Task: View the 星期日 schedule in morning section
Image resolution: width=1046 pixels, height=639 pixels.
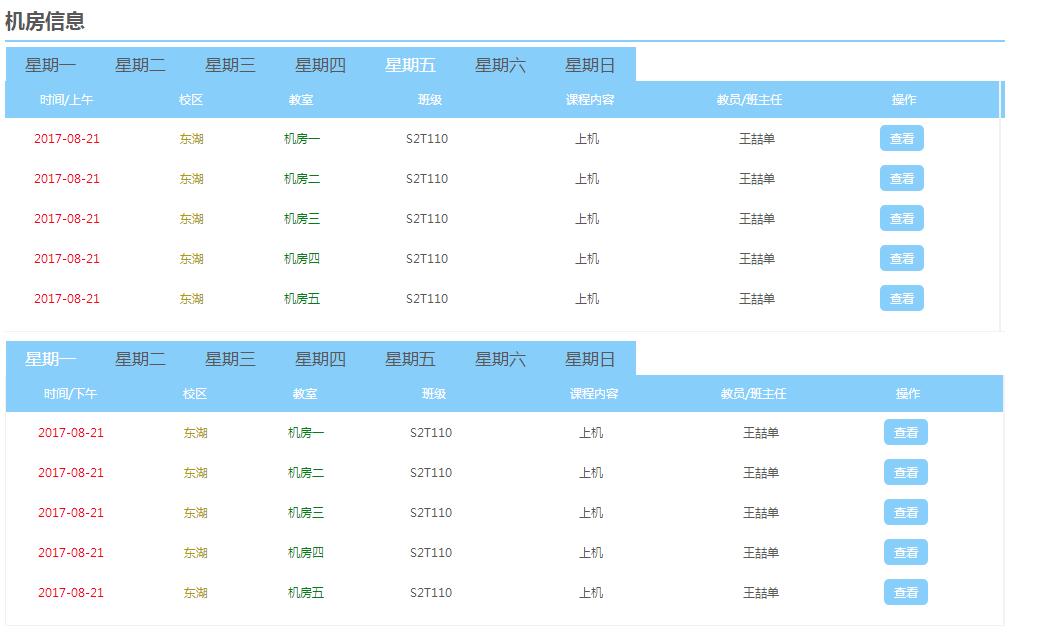Action: point(590,64)
